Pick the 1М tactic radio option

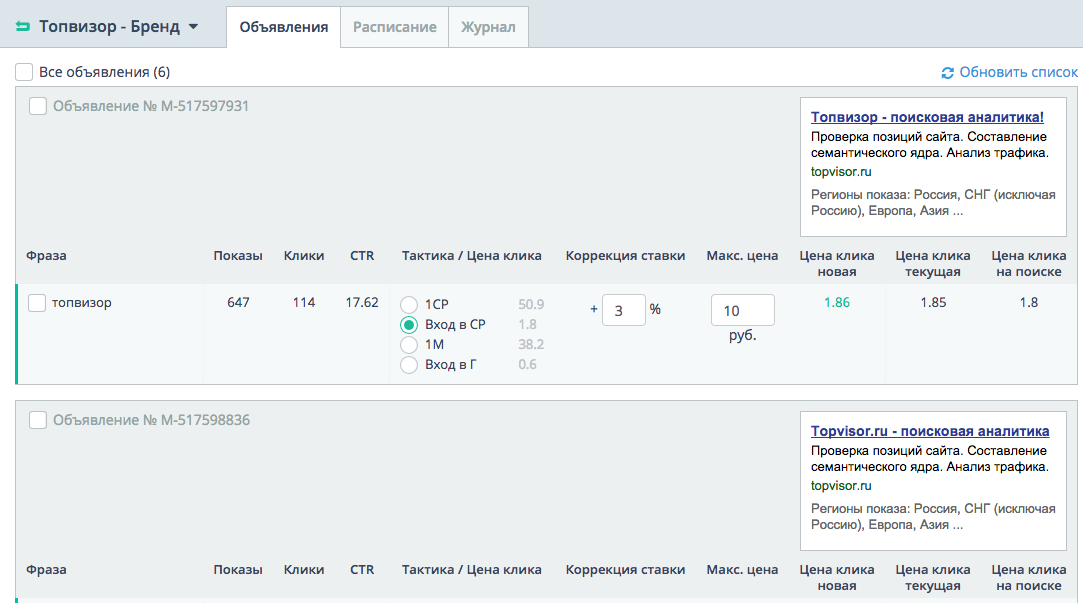click(409, 345)
